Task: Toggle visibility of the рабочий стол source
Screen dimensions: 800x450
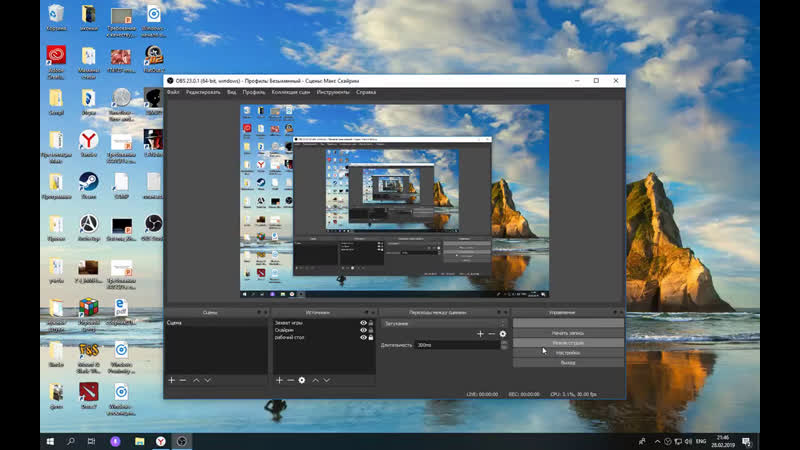Action: point(363,337)
